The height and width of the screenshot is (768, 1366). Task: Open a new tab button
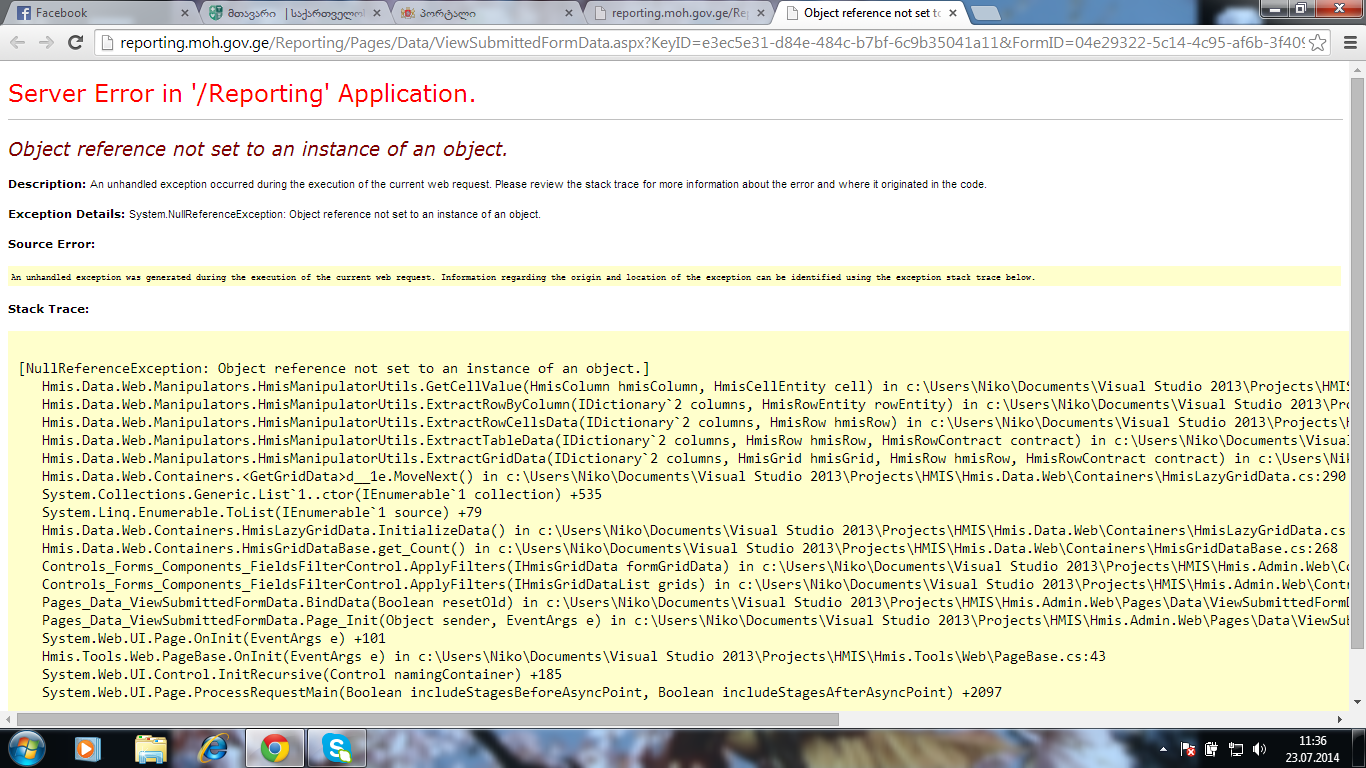pos(985,13)
